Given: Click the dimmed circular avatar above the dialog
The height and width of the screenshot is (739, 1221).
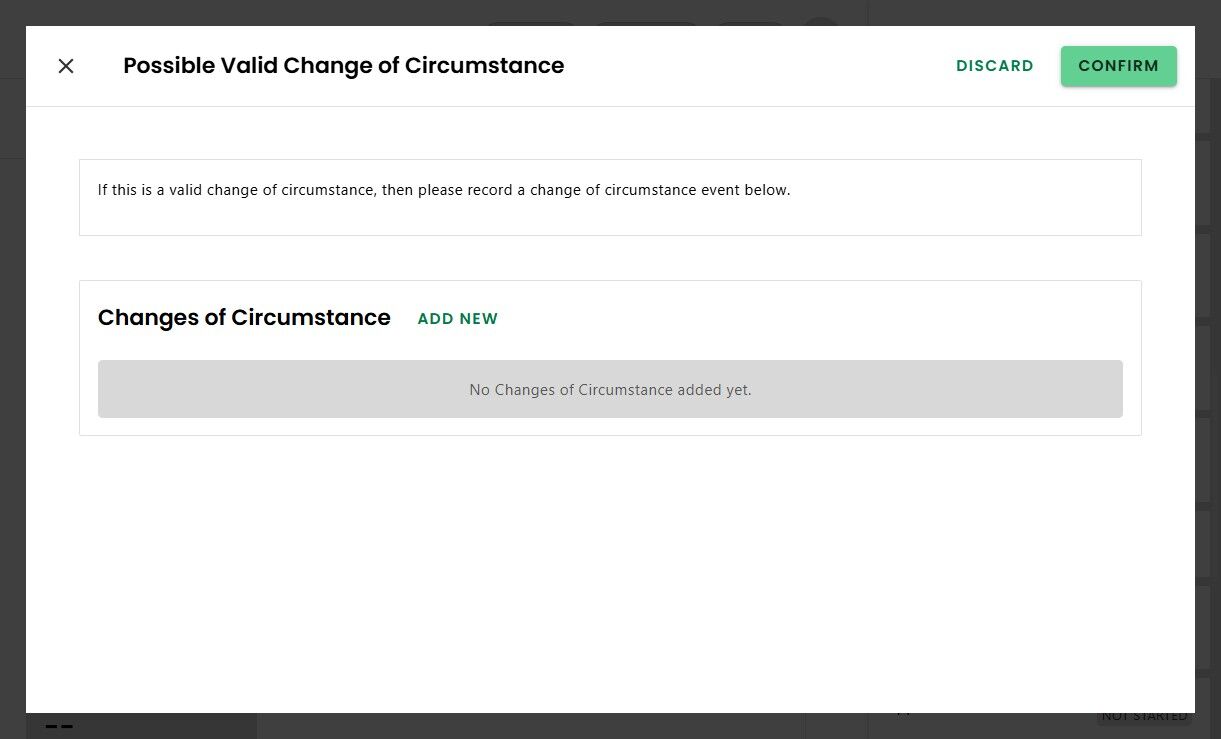Looking at the screenshot, I should [x=821, y=21].
